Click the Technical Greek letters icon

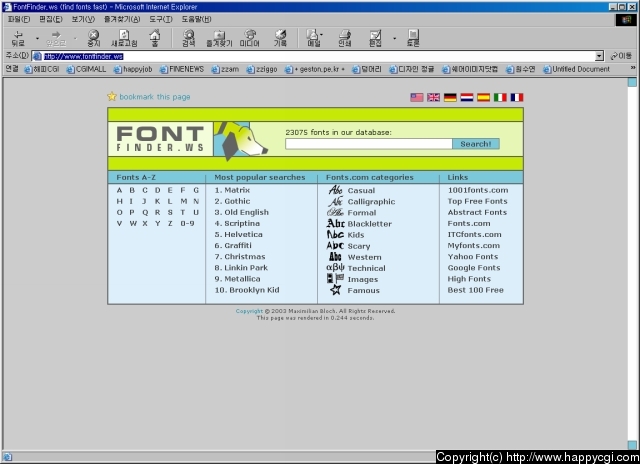pyautogui.click(x=336, y=267)
